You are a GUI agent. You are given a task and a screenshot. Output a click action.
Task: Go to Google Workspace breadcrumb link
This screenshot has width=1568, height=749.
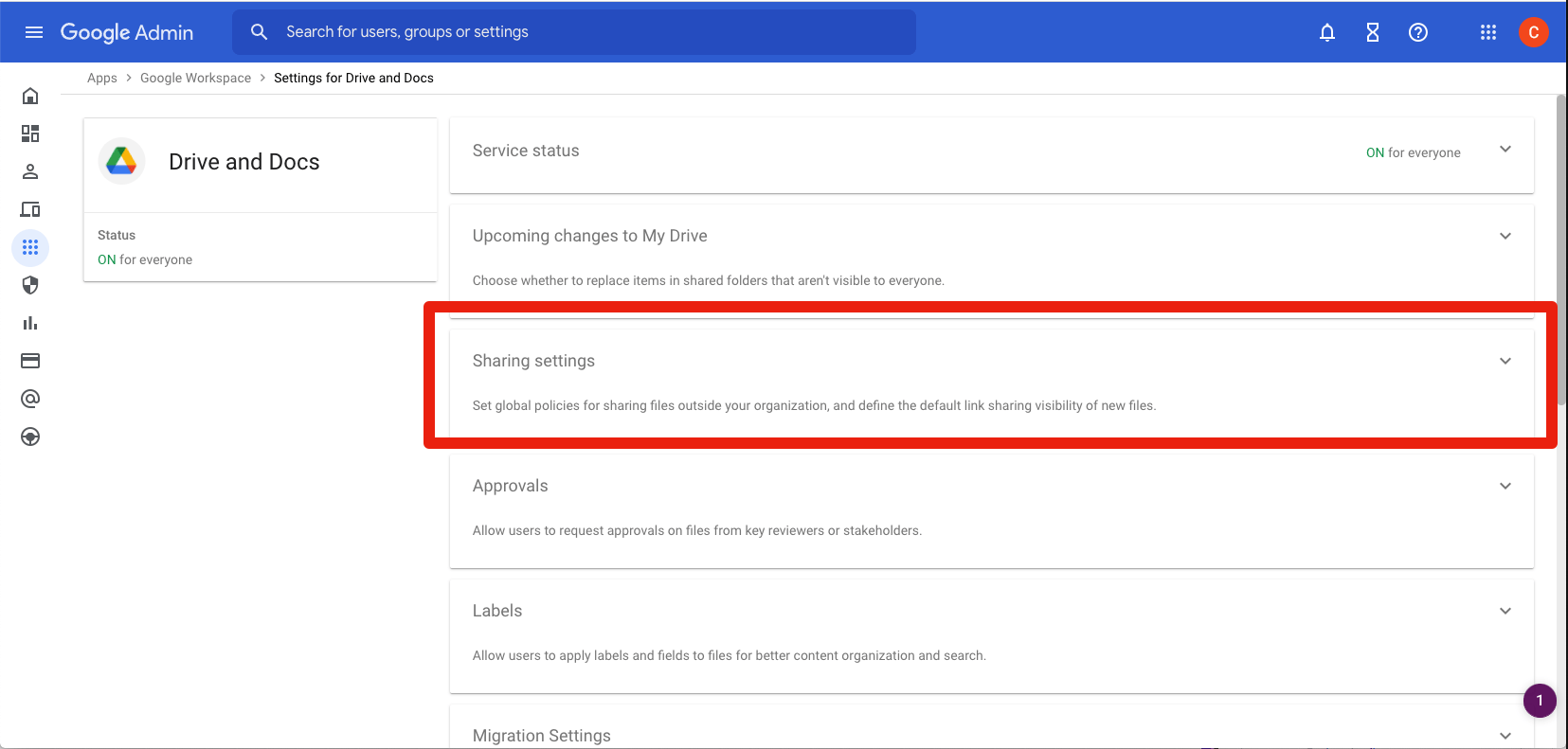click(195, 78)
